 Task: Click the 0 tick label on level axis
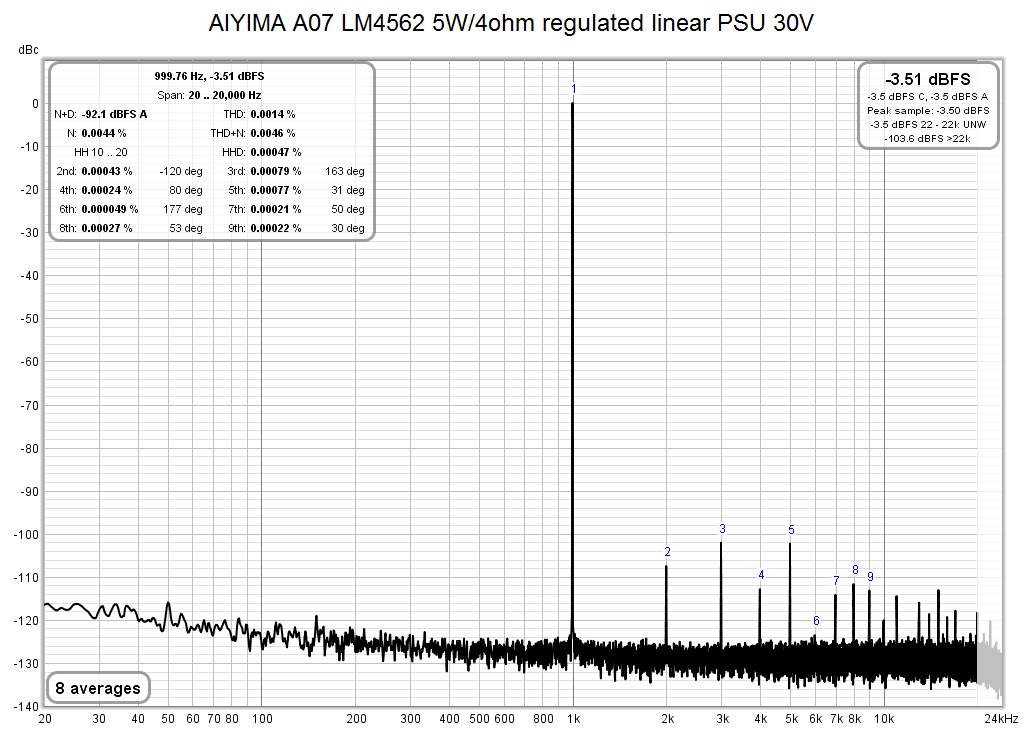(x=35, y=104)
